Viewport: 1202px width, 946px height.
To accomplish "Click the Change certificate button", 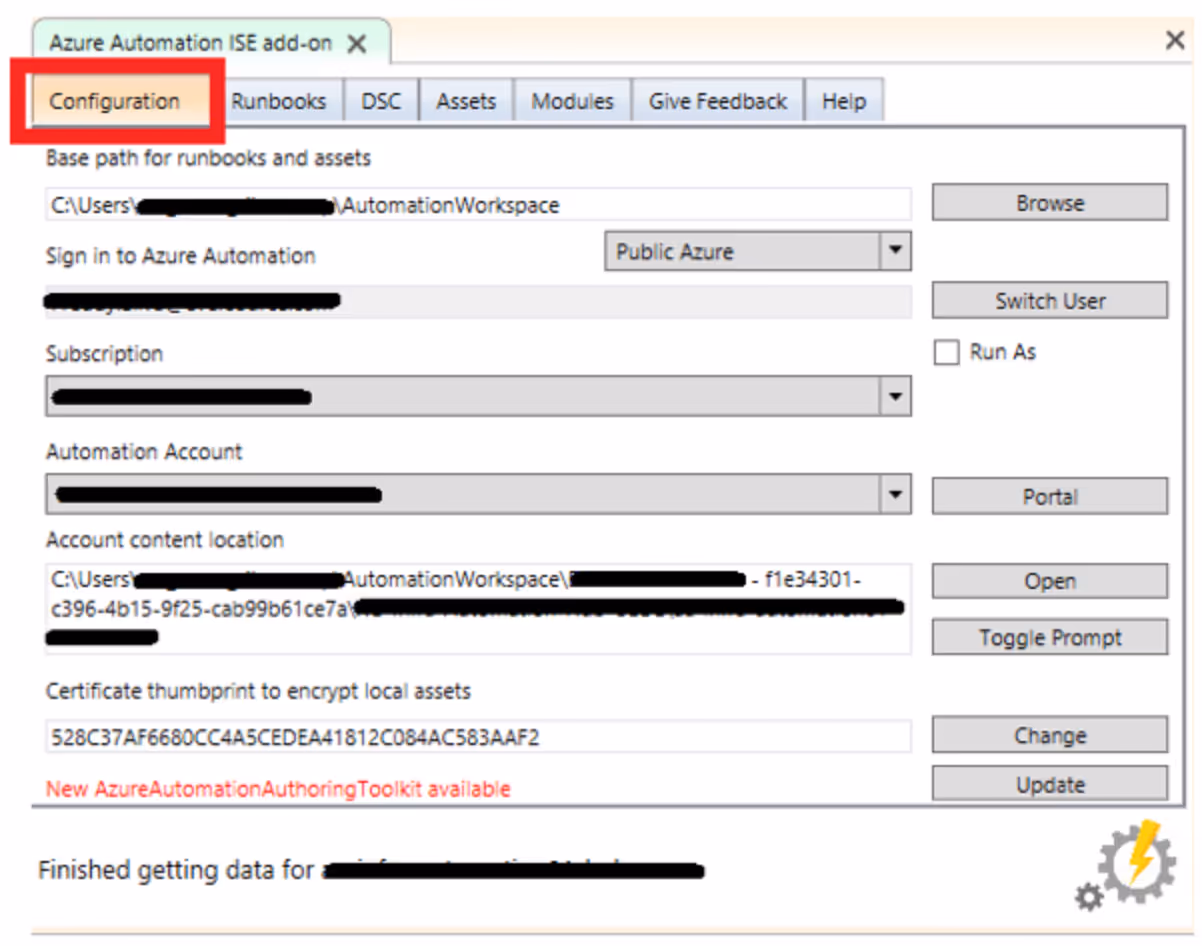I will [1050, 735].
